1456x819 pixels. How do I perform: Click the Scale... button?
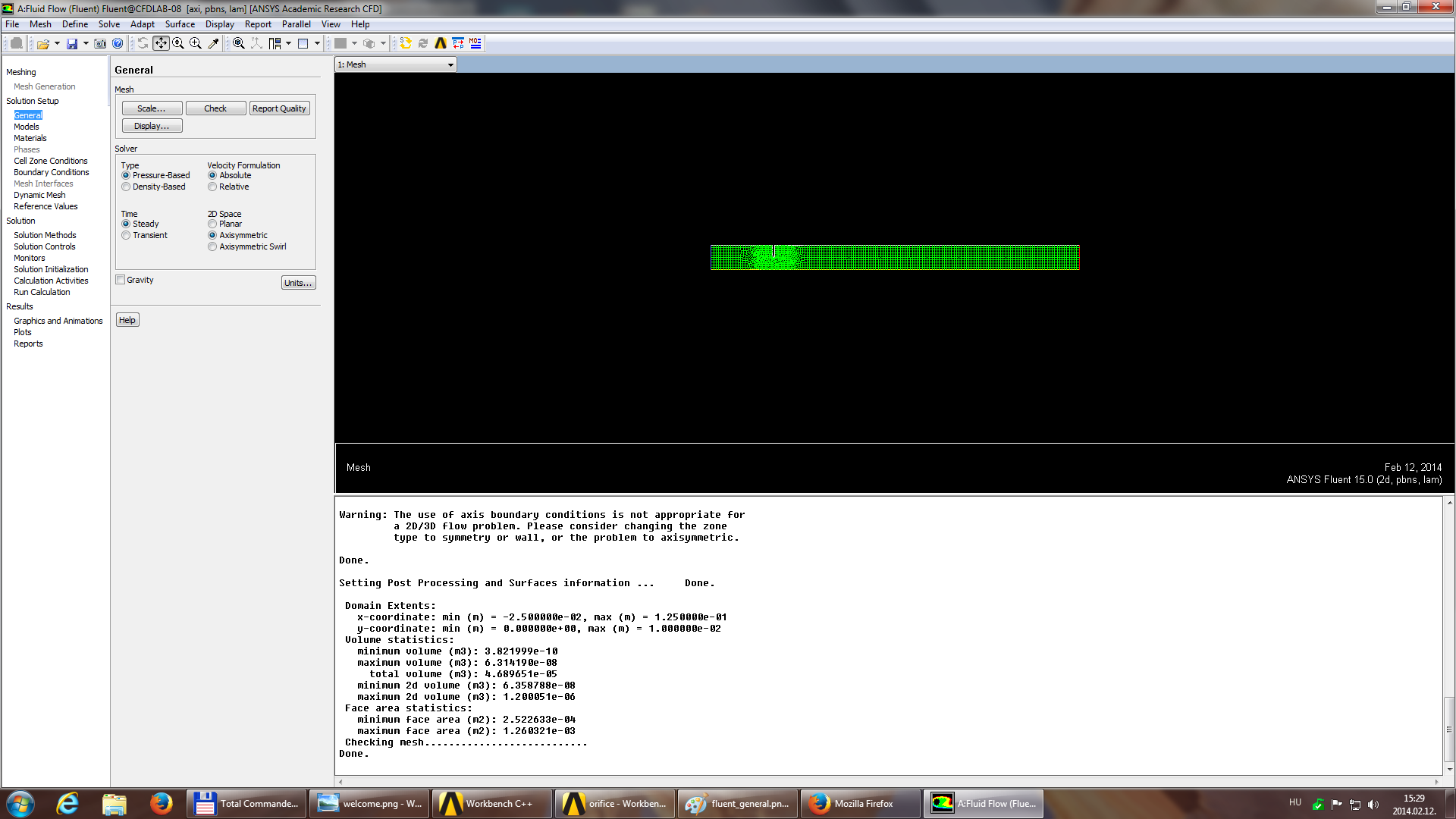point(152,108)
